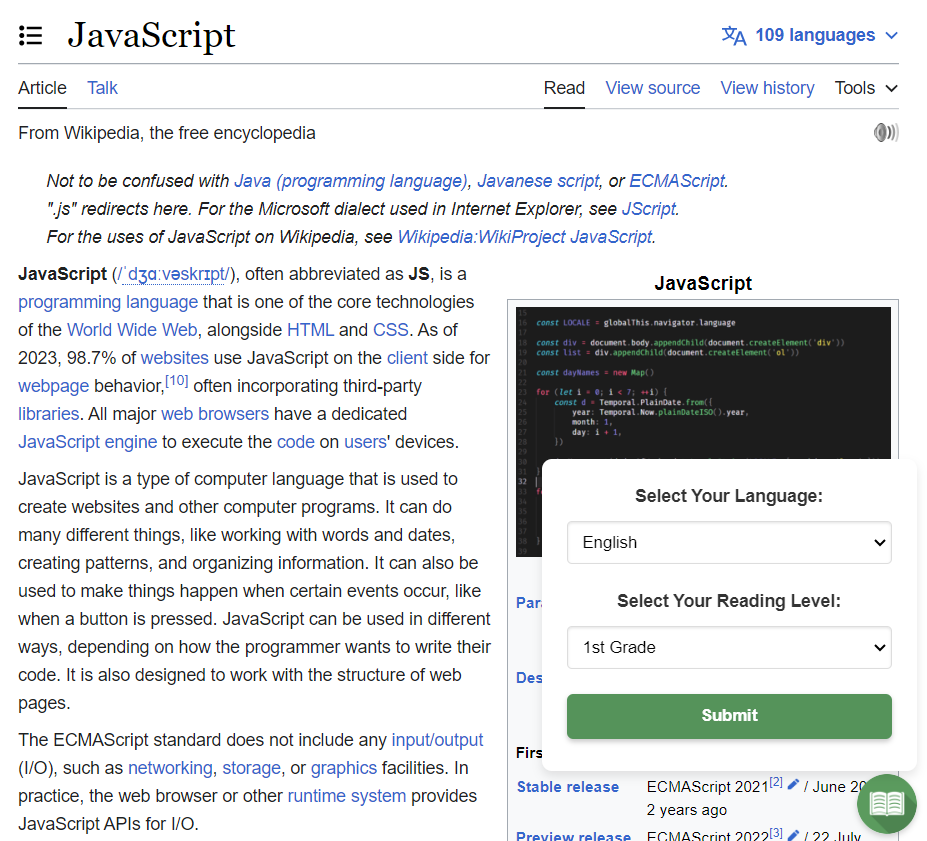Click the 'Select Your Reading Level:' label
This screenshot has height=841, width=927.
[729, 601]
